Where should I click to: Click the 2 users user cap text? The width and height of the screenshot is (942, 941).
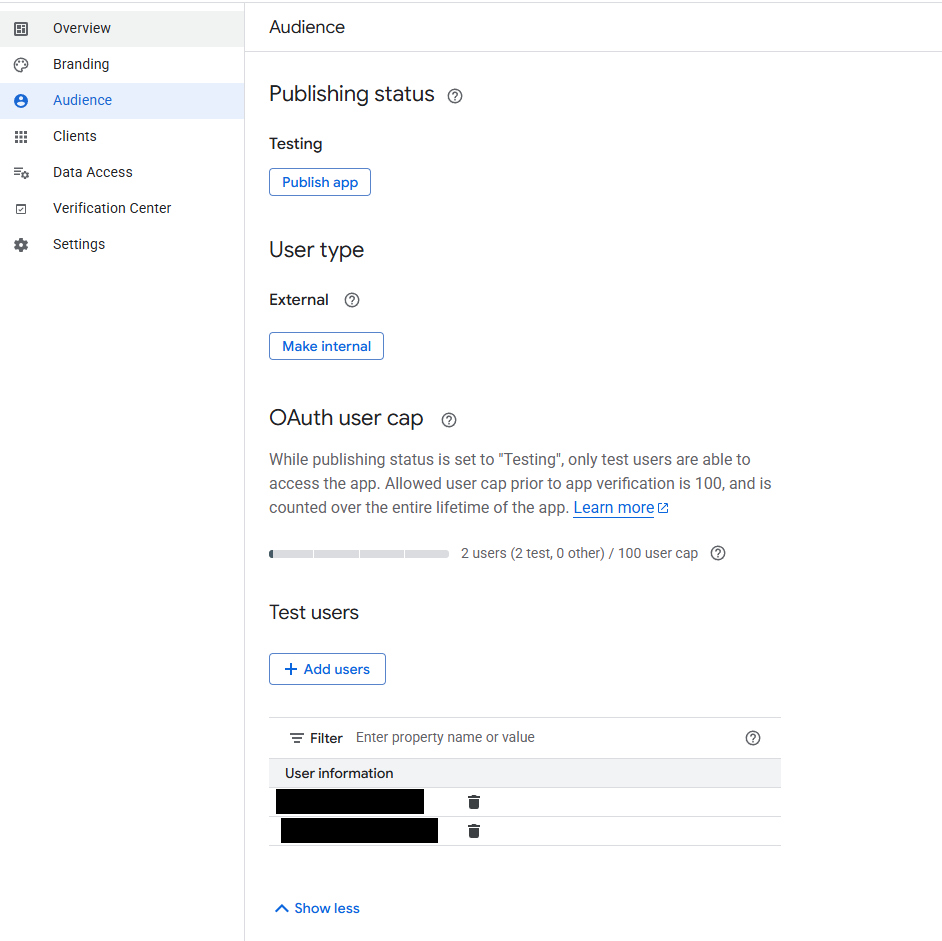click(x=579, y=553)
